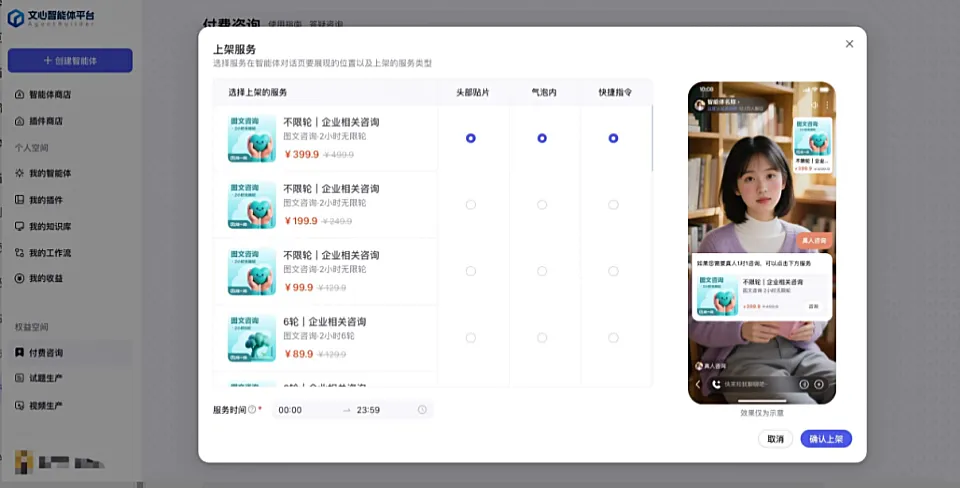Click the ¥89.9 price text
The width and height of the screenshot is (960, 488).
click(299, 354)
